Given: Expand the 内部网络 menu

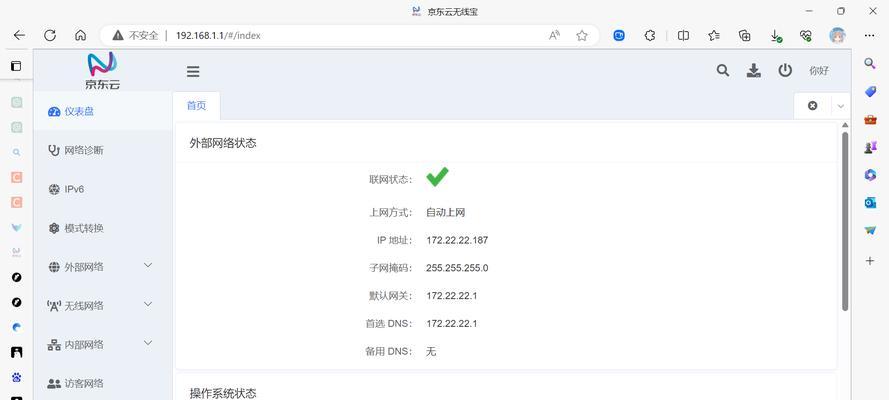Looking at the screenshot, I should point(148,343).
